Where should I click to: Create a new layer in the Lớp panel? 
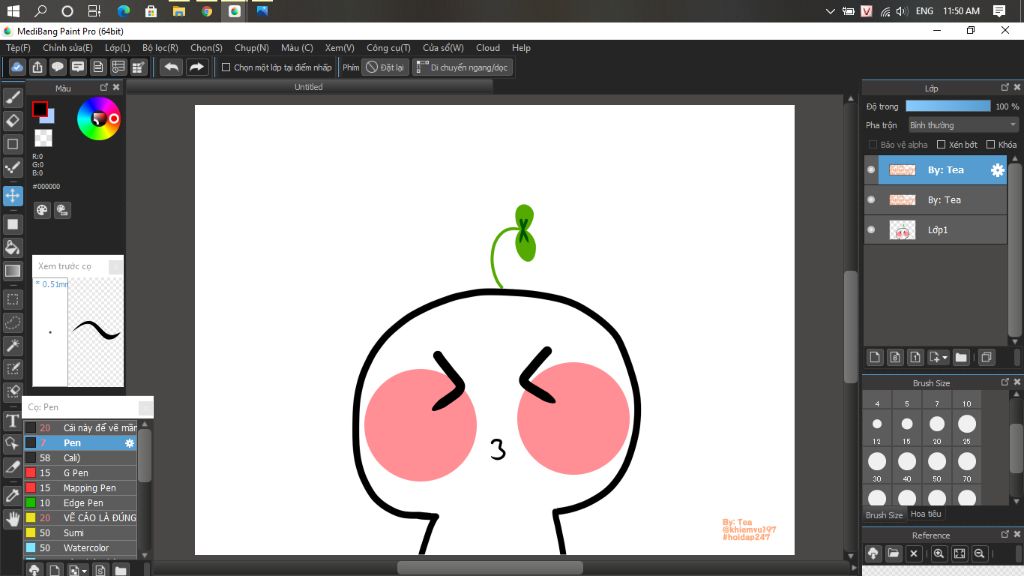click(874, 357)
